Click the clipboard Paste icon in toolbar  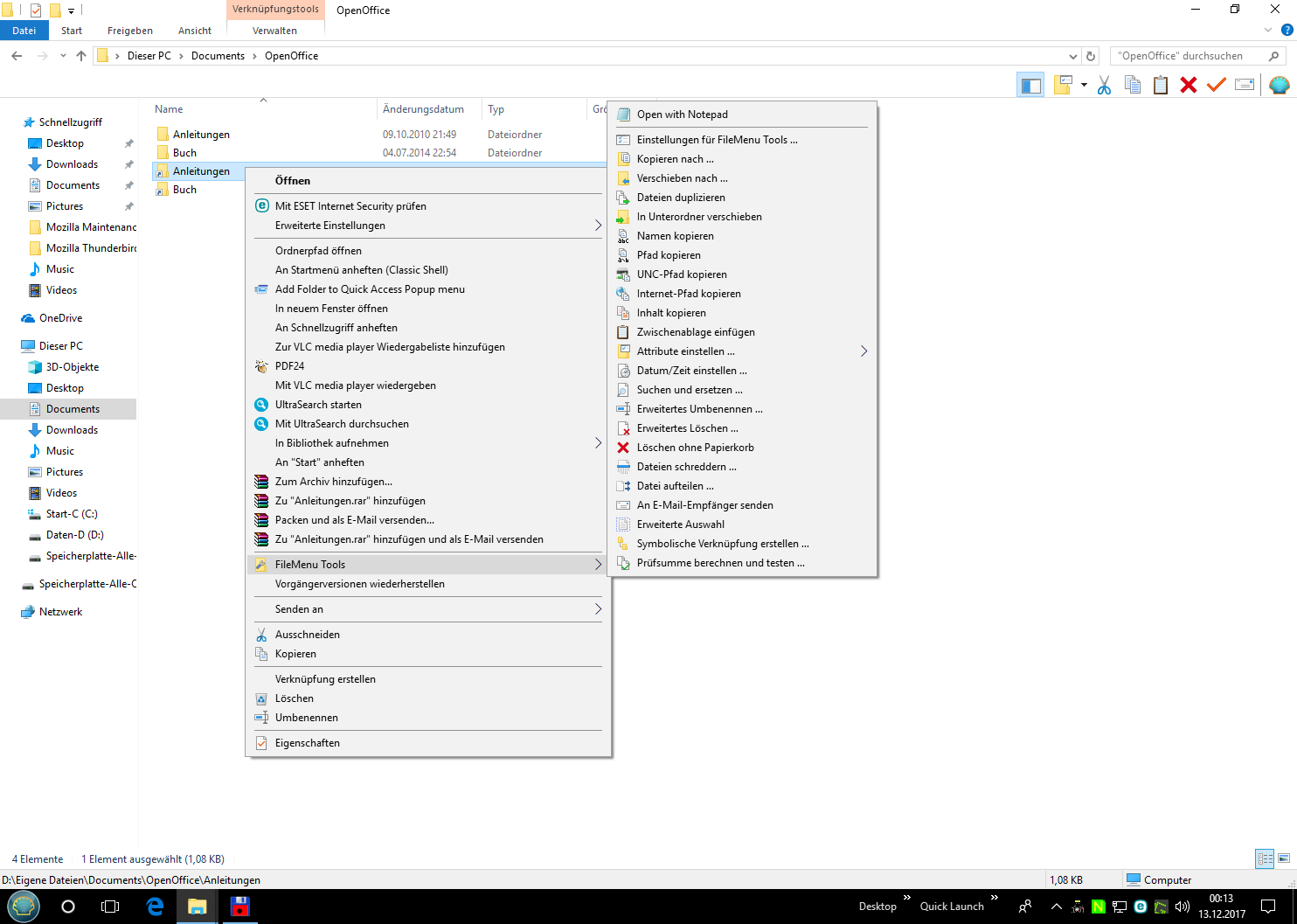pos(1160,85)
